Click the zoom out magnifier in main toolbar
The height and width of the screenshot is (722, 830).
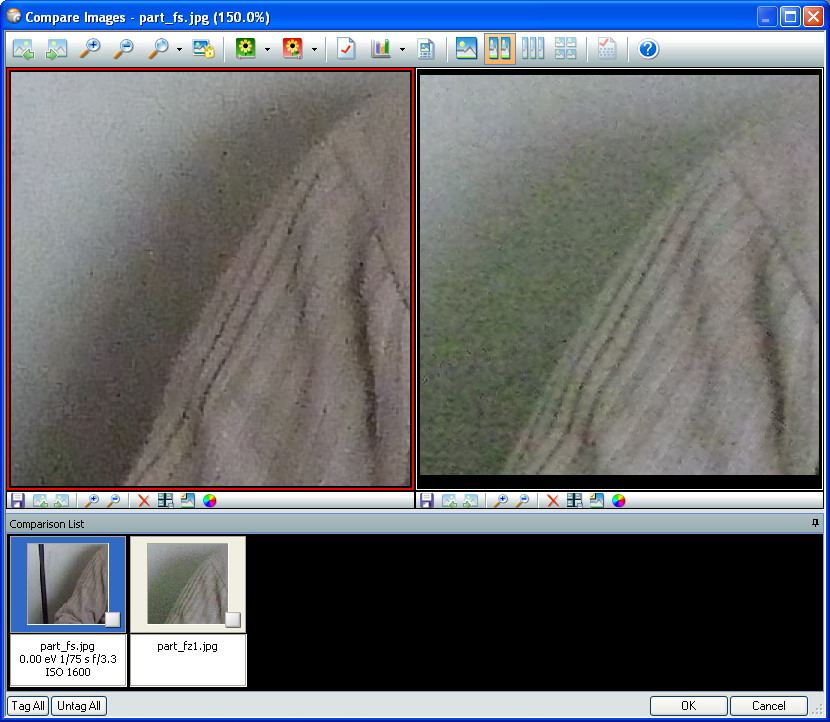click(123, 49)
